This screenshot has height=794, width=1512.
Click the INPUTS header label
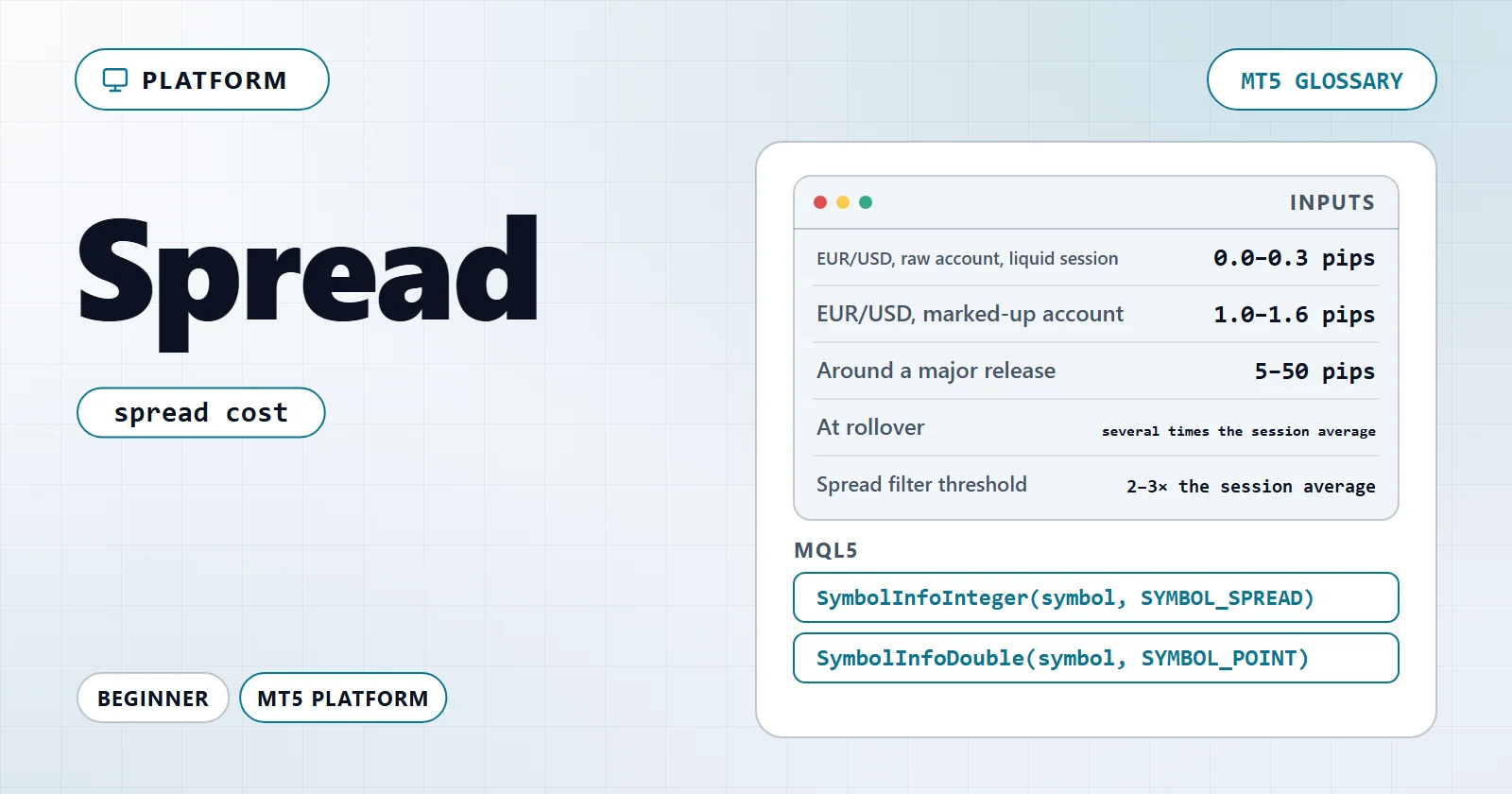point(1332,202)
